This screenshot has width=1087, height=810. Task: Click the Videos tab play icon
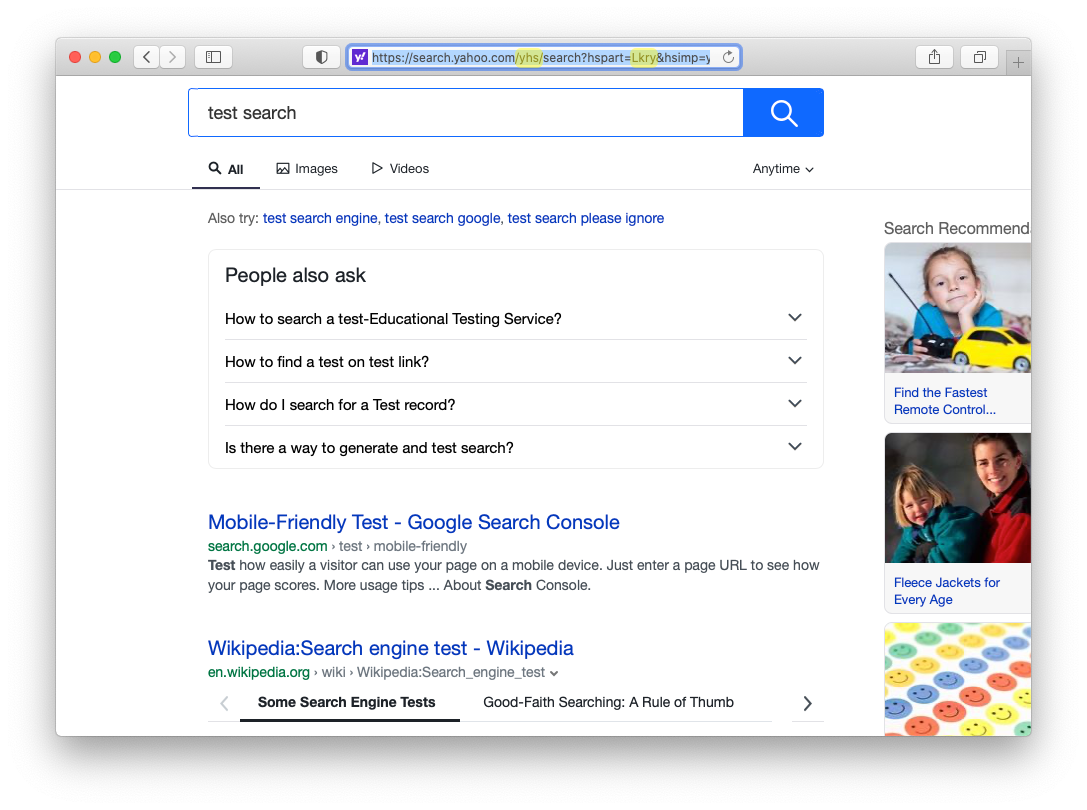377,169
